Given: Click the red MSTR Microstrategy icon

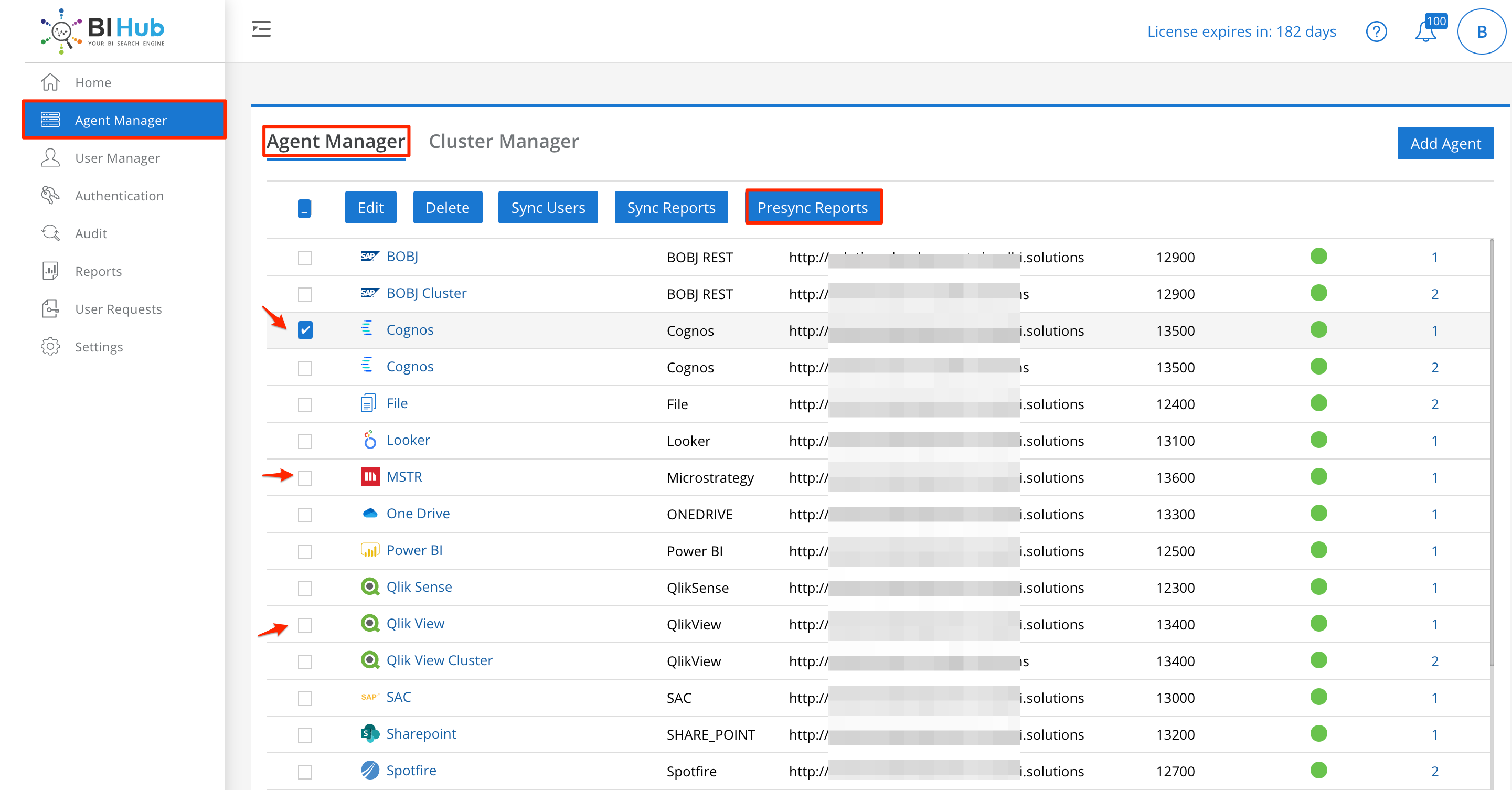Looking at the screenshot, I should pos(370,476).
